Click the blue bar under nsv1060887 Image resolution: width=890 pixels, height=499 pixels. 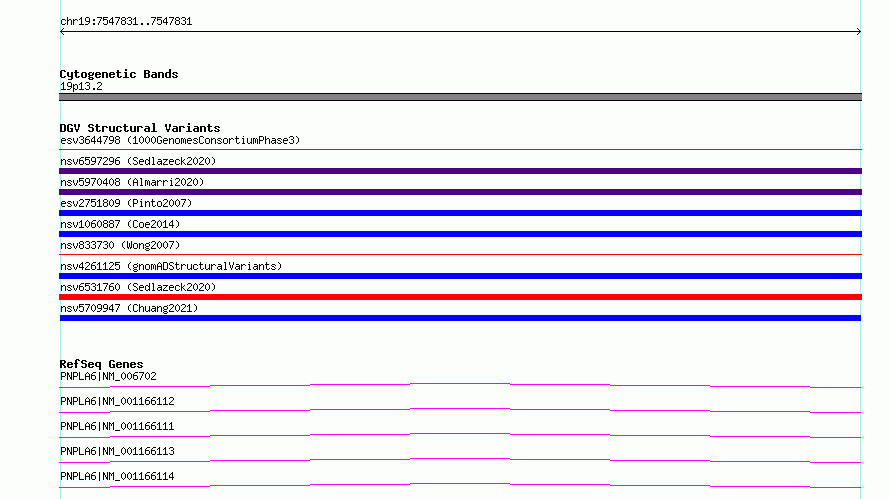460,234
